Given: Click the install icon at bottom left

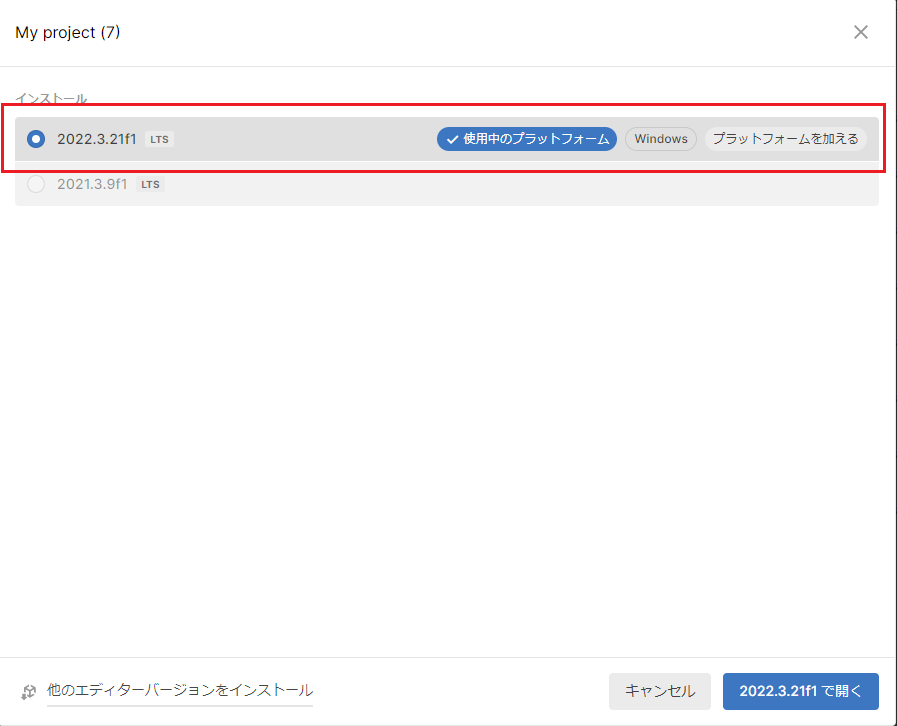Looking at the screenshot, I should (x=28, y=692).
